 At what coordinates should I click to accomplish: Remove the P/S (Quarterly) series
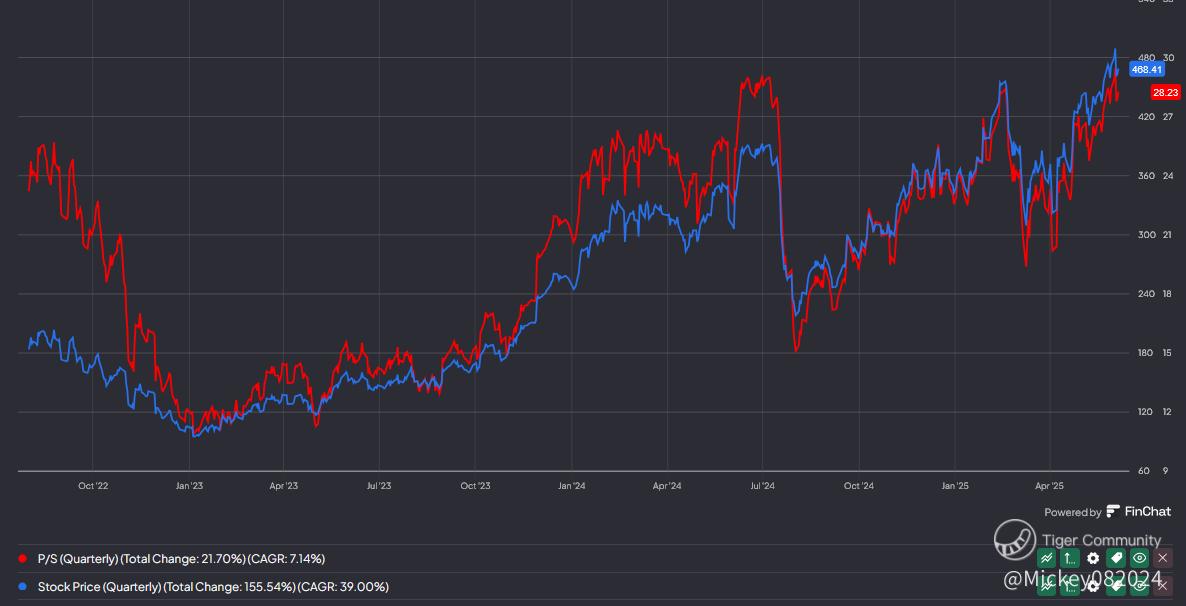click(1163, 558)
